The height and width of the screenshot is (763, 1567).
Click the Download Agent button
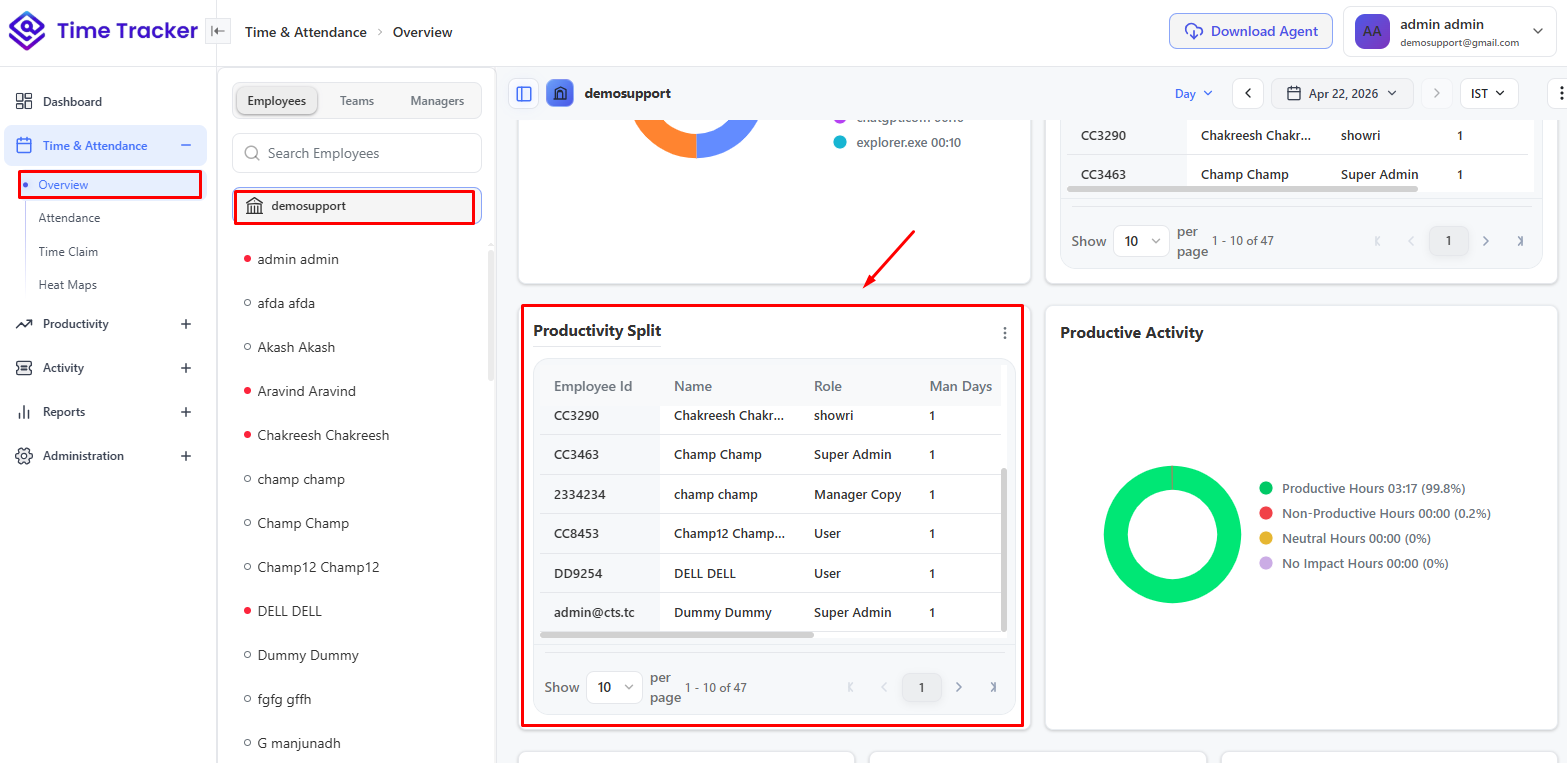pos(1251,31)
